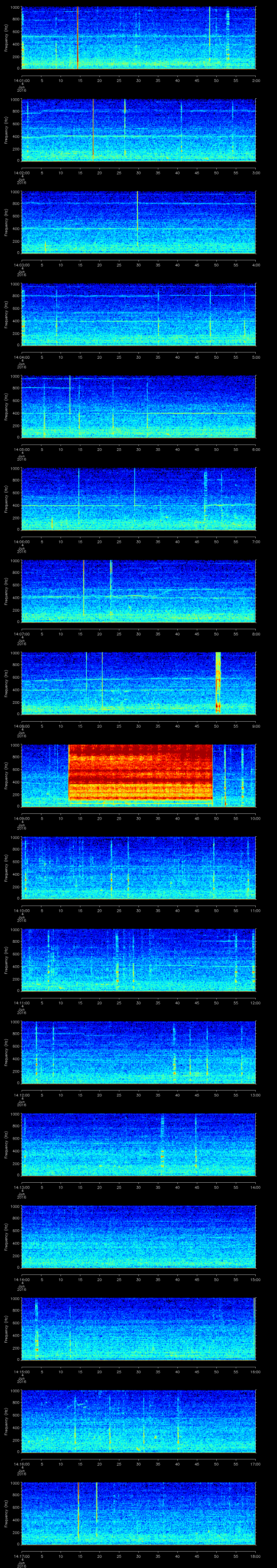Screen dimensions: 277x1568
Task: Click the spectrogram panel starting at 14:03:00
Action: tap(139, 222)
